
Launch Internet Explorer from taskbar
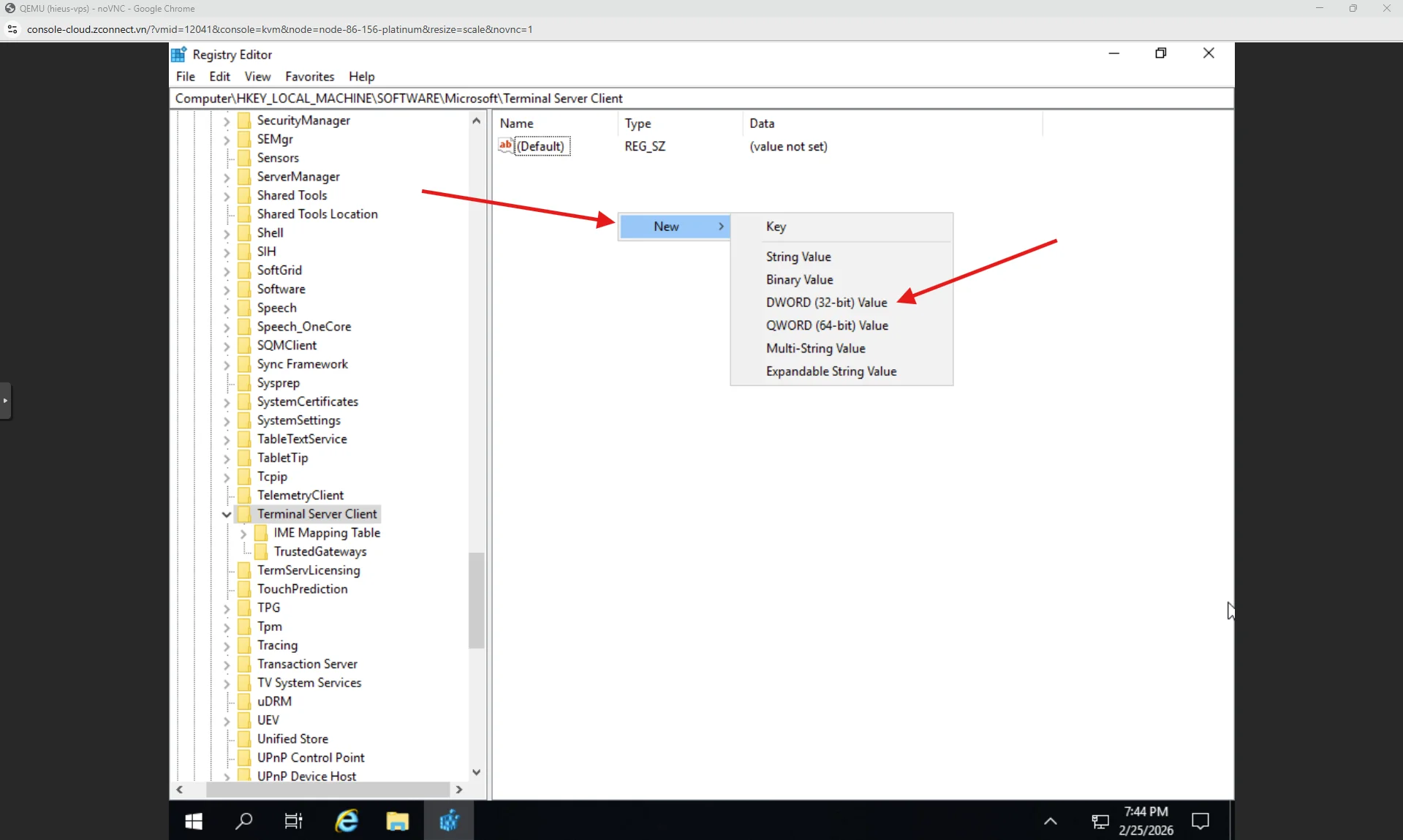(x=347, y=821)
